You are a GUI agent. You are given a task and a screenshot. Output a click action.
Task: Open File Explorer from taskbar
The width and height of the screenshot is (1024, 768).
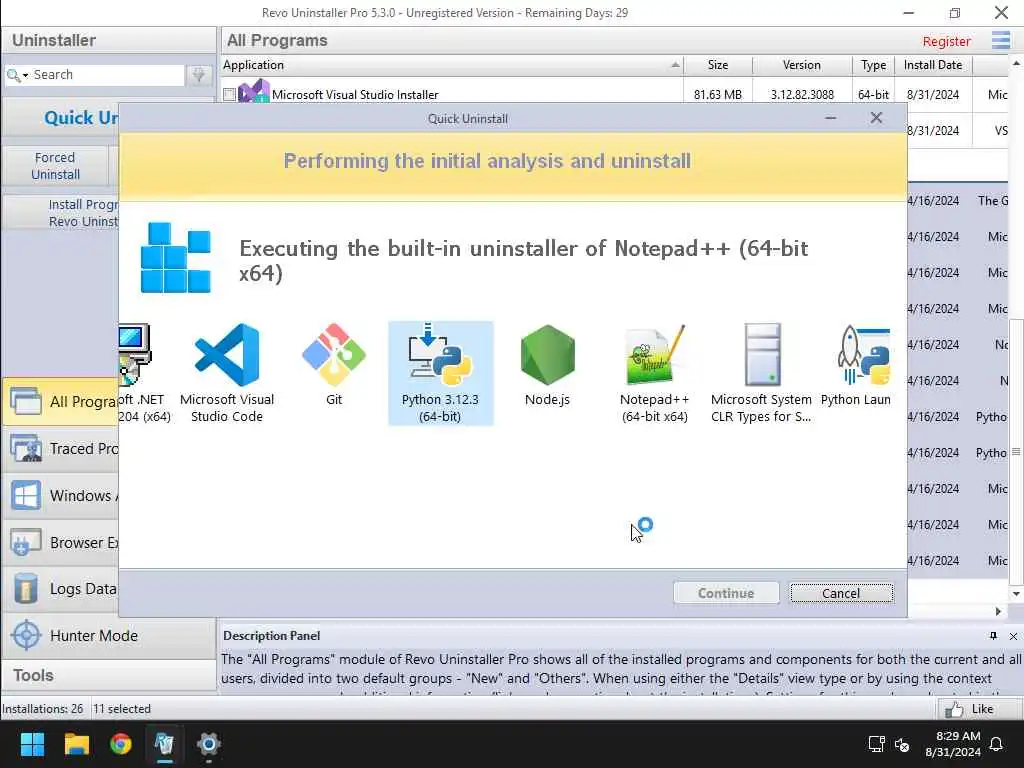tap(76, 744)
